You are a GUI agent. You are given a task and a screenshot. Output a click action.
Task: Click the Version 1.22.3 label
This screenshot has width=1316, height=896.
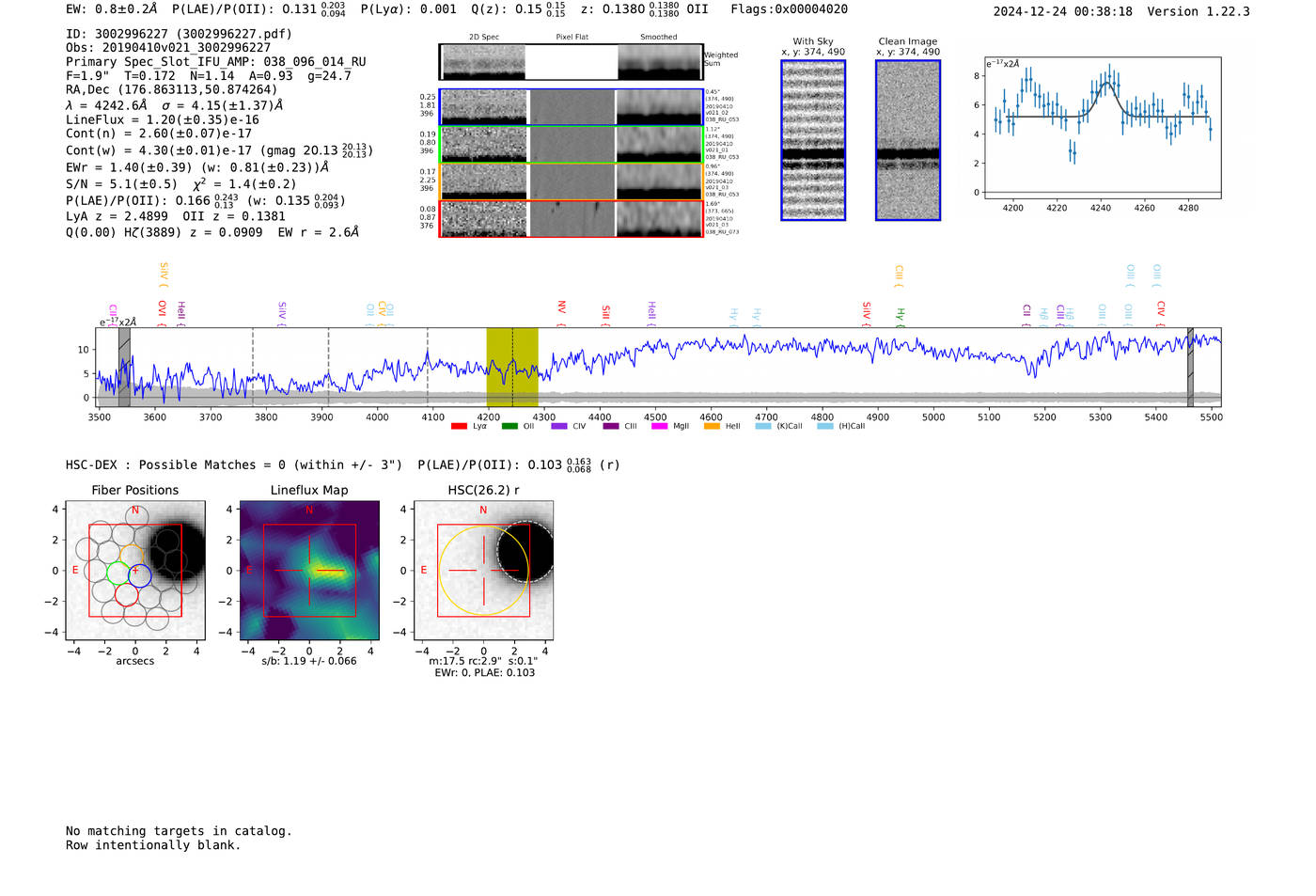point(1198,11)
